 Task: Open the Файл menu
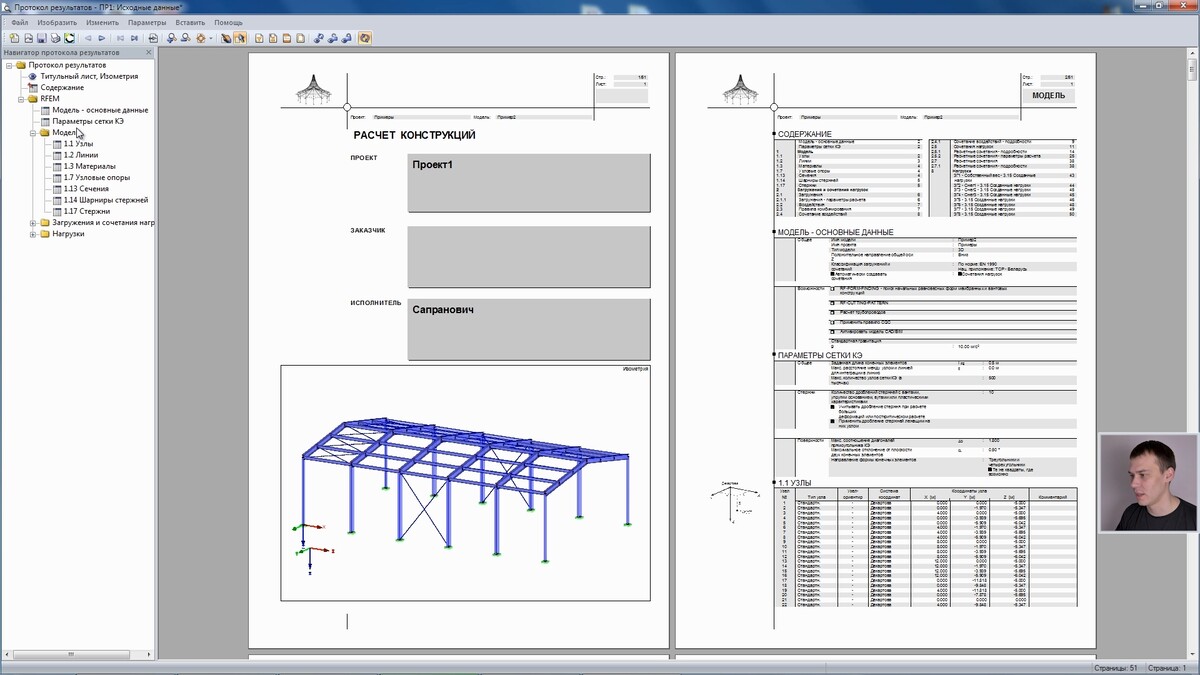tap(20, 22)
